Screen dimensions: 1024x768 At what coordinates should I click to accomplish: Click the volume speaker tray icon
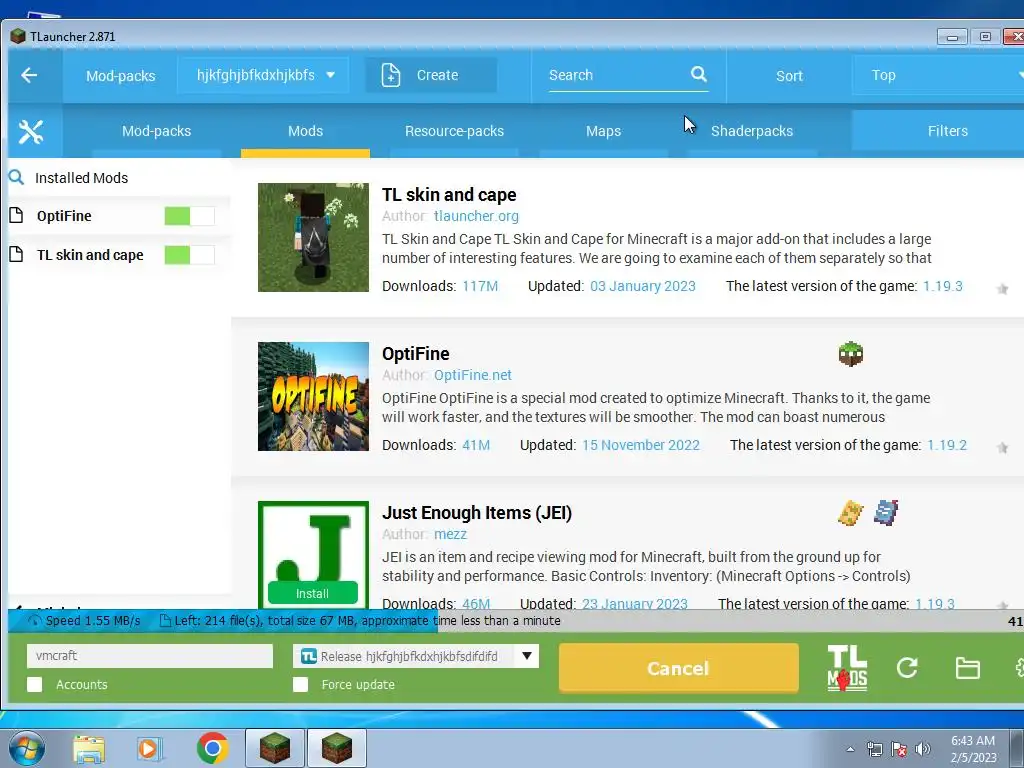click(923, 749)
